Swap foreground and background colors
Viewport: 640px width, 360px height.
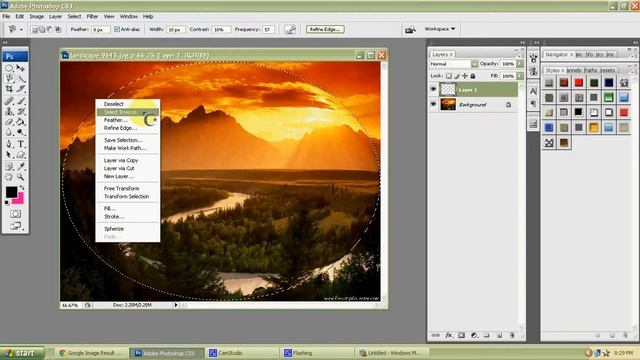tap(22, 187)
